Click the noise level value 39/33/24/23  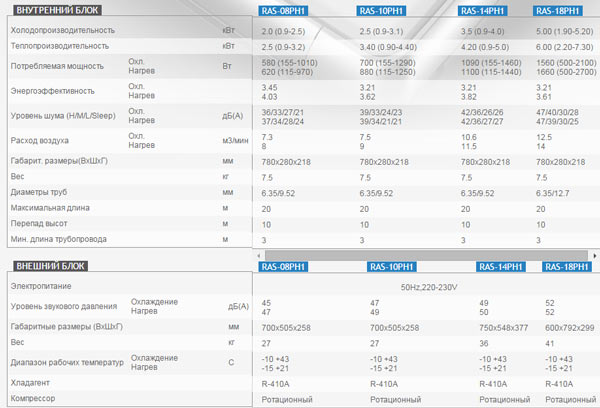click(381, 113)
